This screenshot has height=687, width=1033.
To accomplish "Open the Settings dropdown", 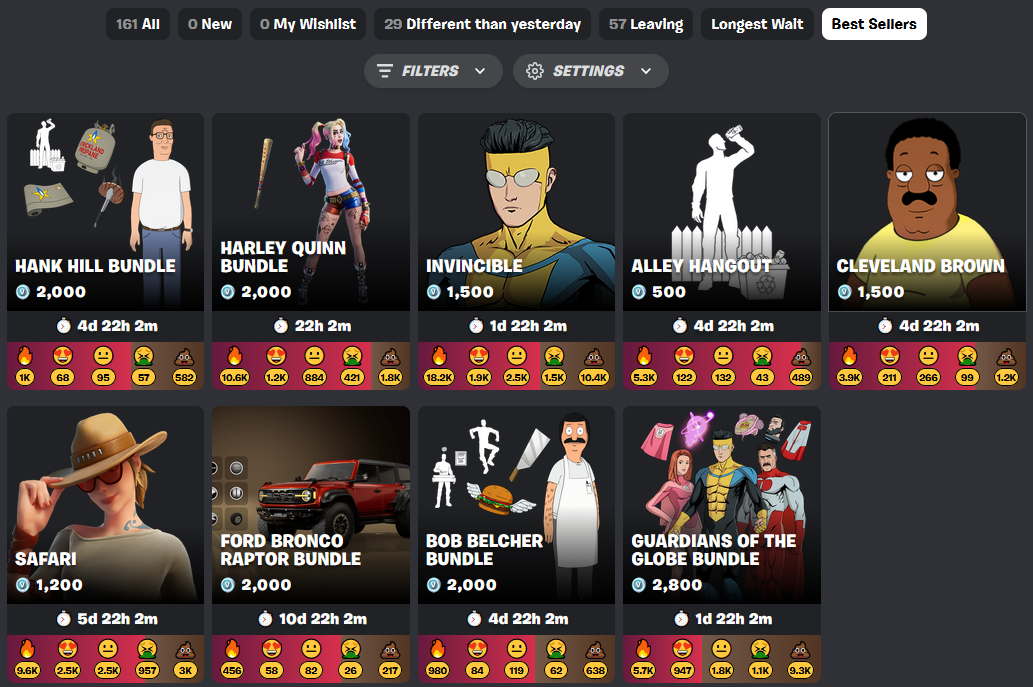I will point(590,71).
